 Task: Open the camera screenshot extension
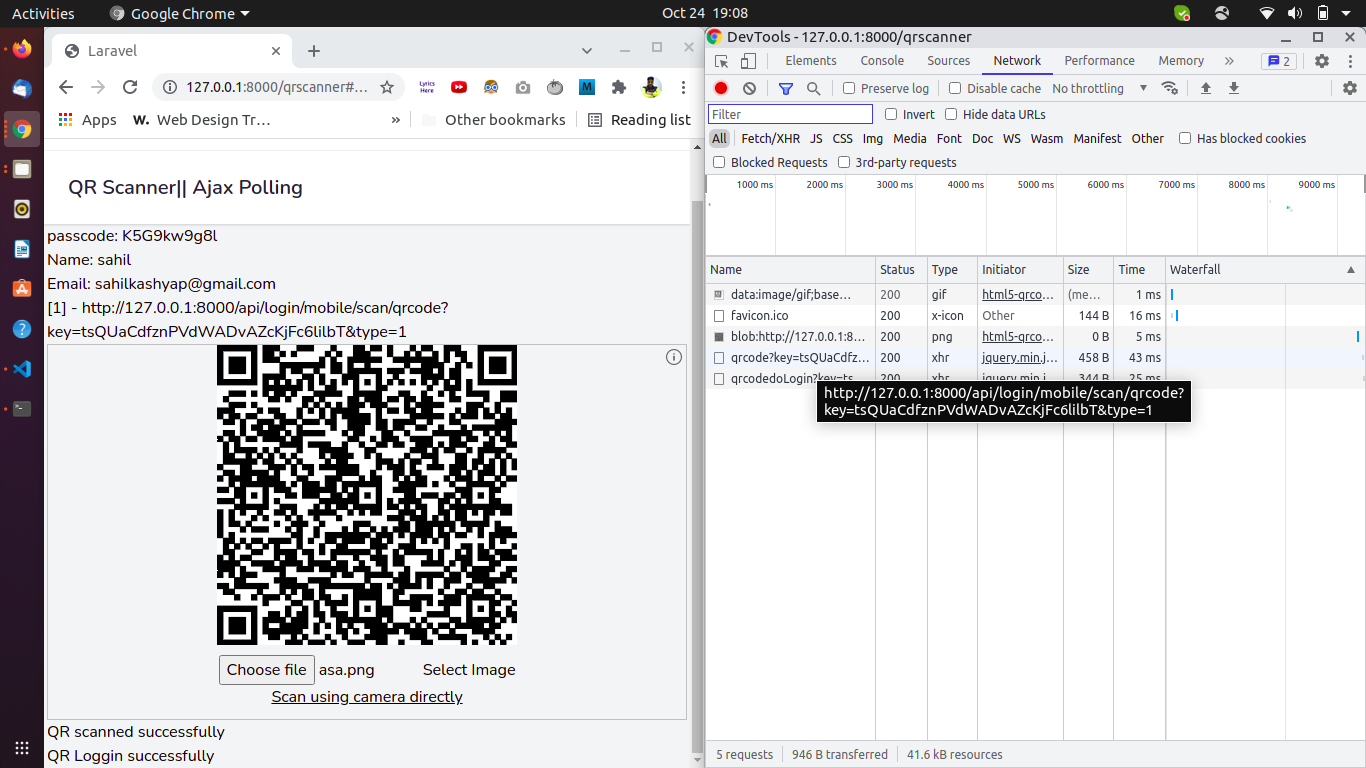click(x=523, y=87)
